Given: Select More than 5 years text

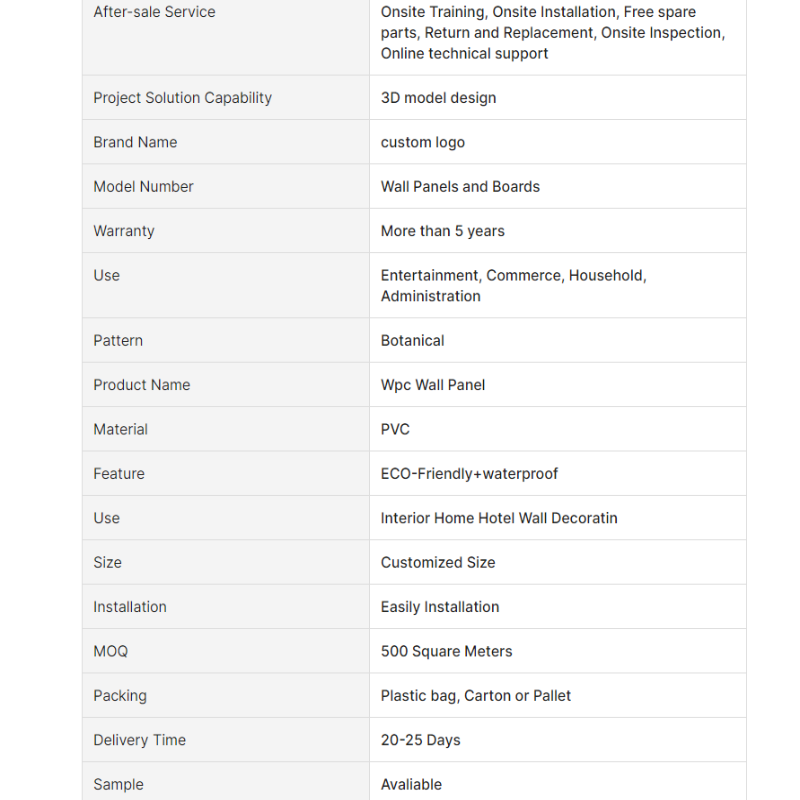Looking at the screenshot, I should tap(442, 231).
